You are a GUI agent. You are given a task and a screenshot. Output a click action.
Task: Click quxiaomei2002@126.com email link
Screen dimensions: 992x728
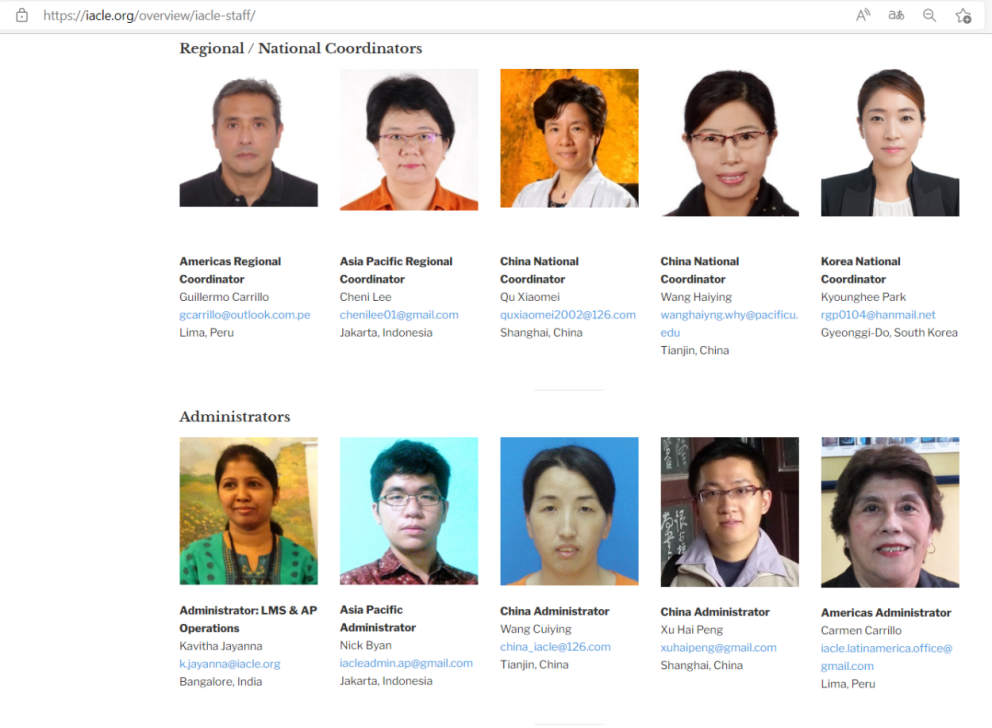pos(568,314)
